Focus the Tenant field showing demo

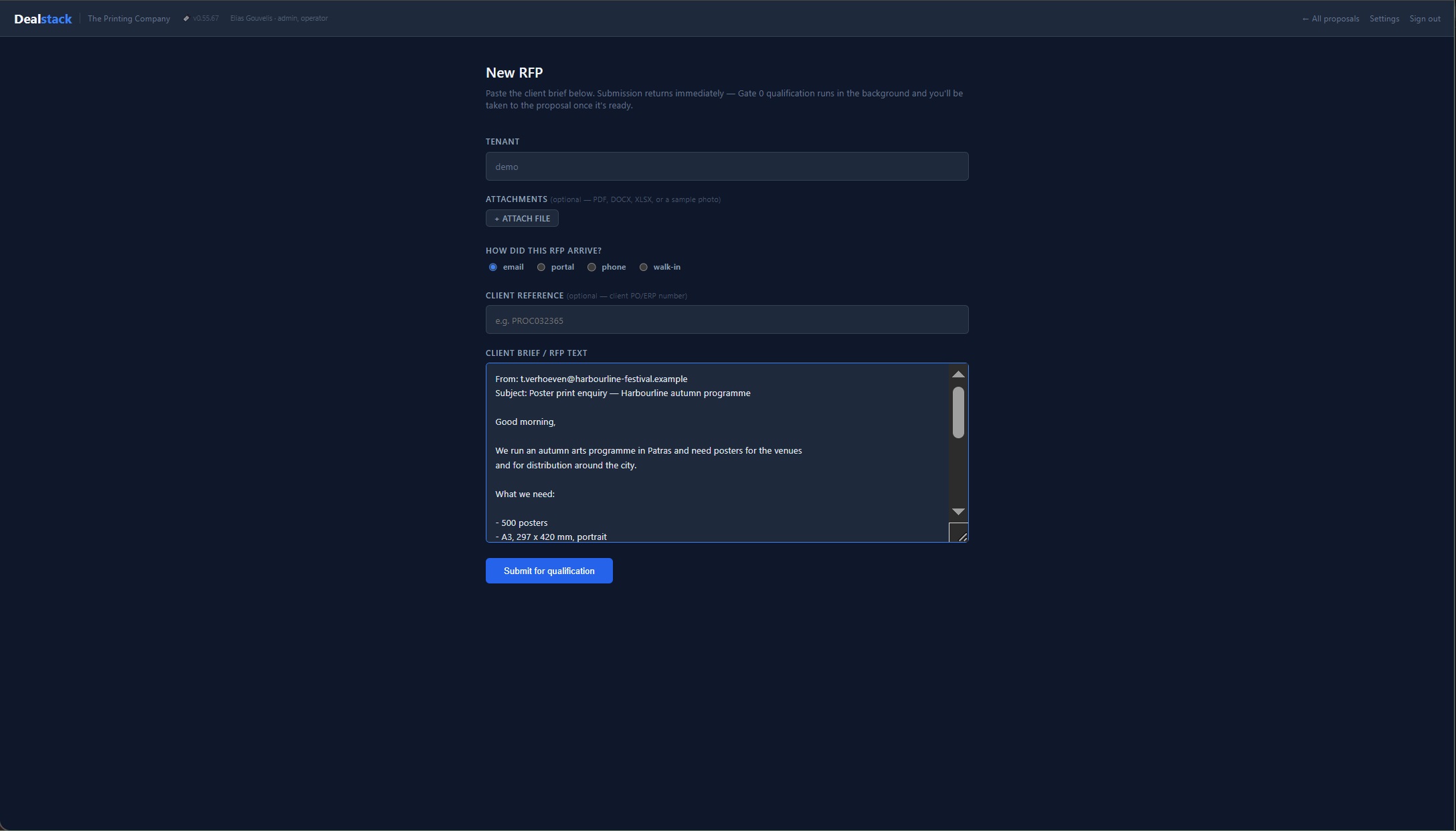point(727,167)
